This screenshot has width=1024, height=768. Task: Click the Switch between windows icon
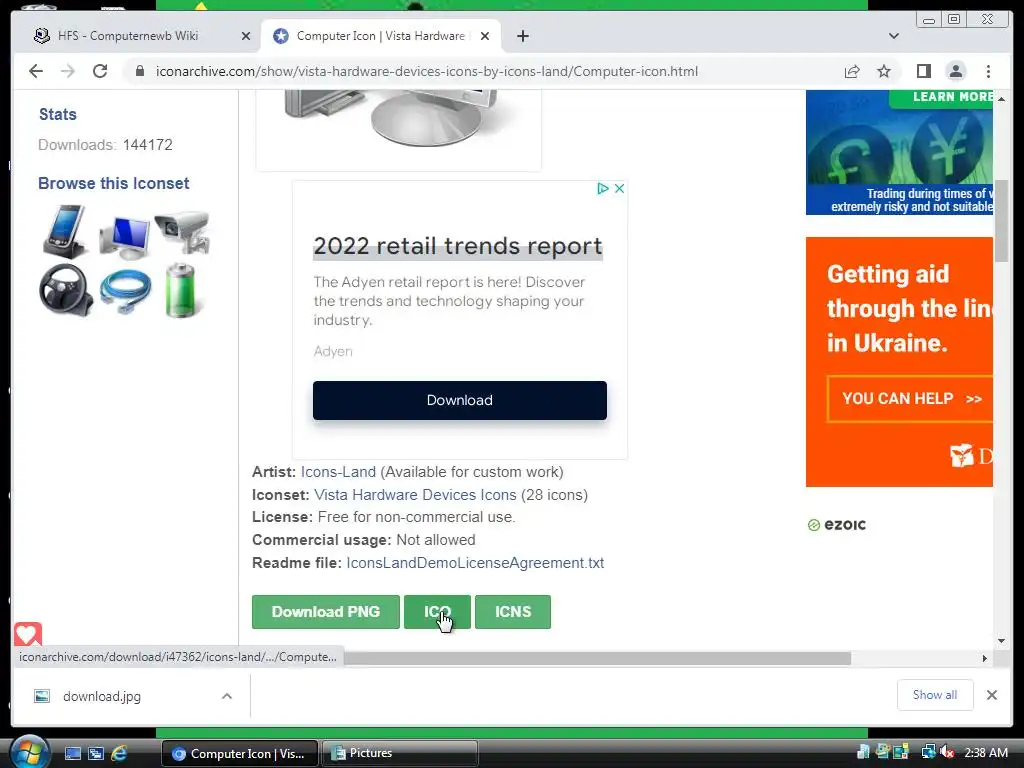click(x=96, y=754)
